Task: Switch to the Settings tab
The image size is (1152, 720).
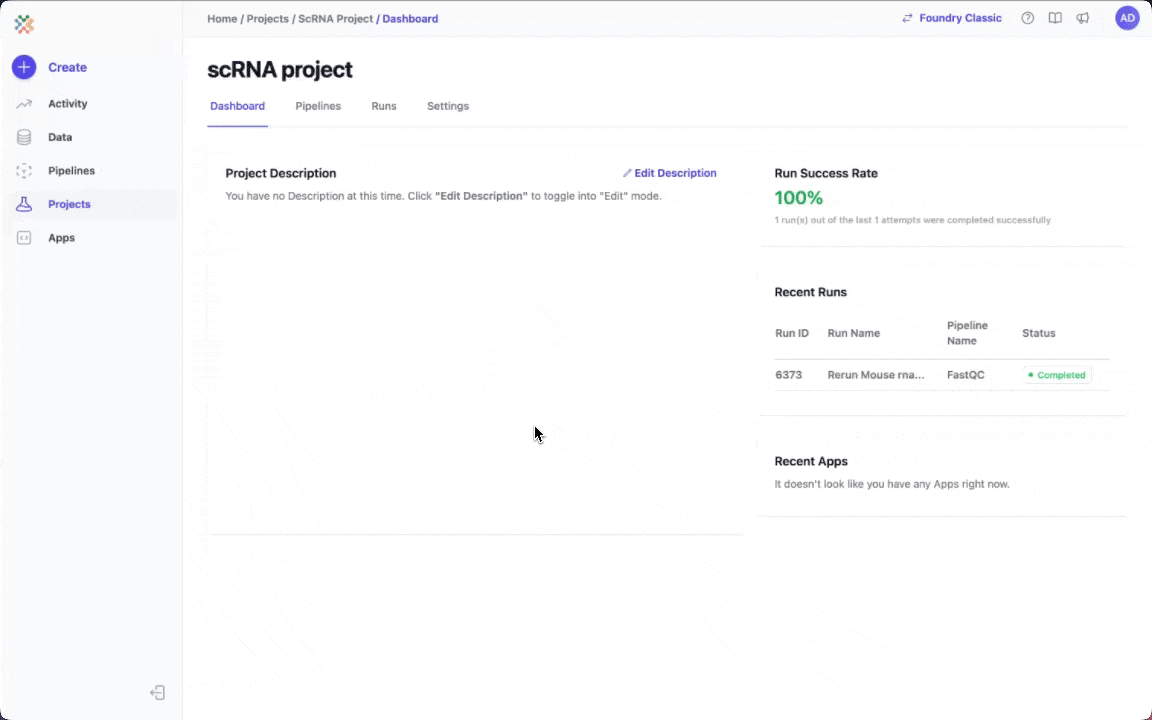Action: (447, 106)
